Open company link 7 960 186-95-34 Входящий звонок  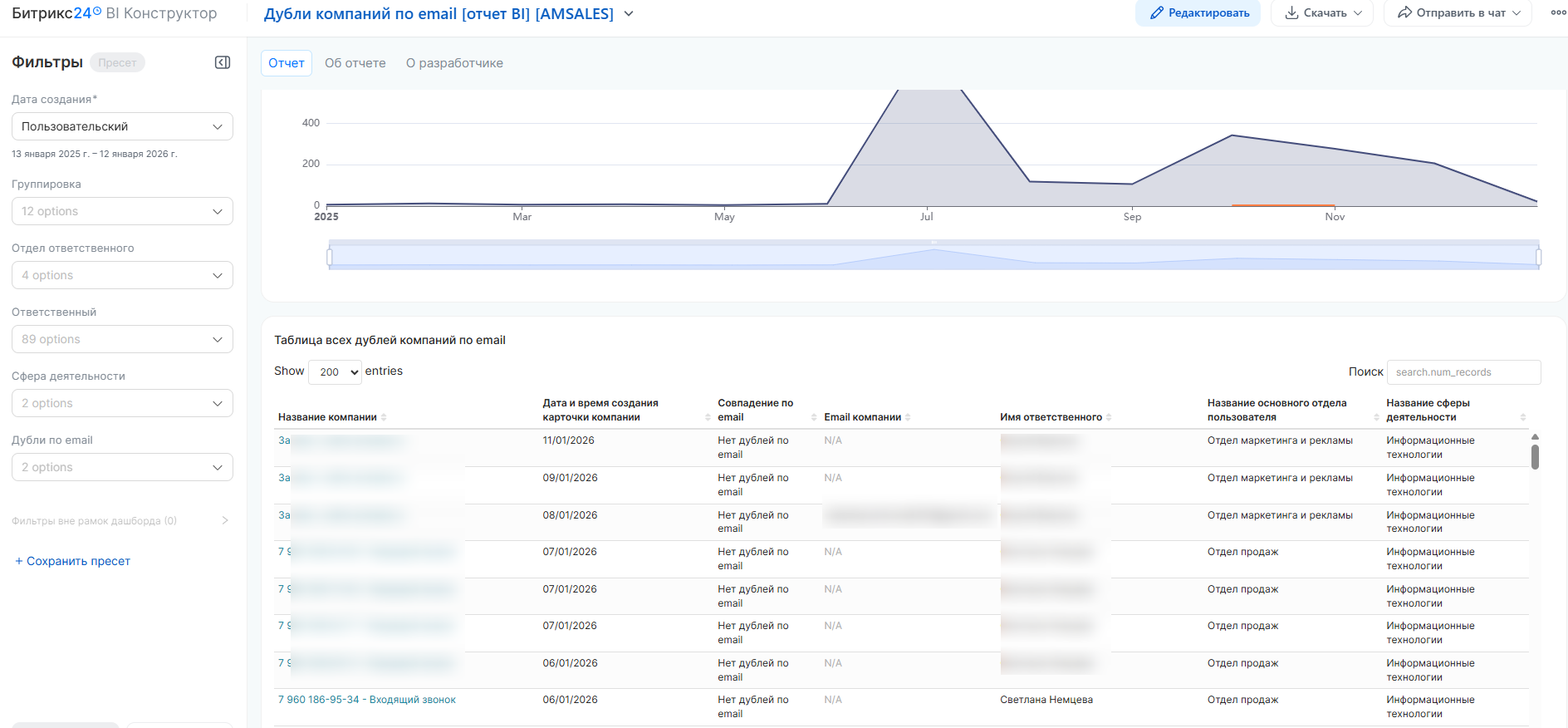click(x=366, y=700)
